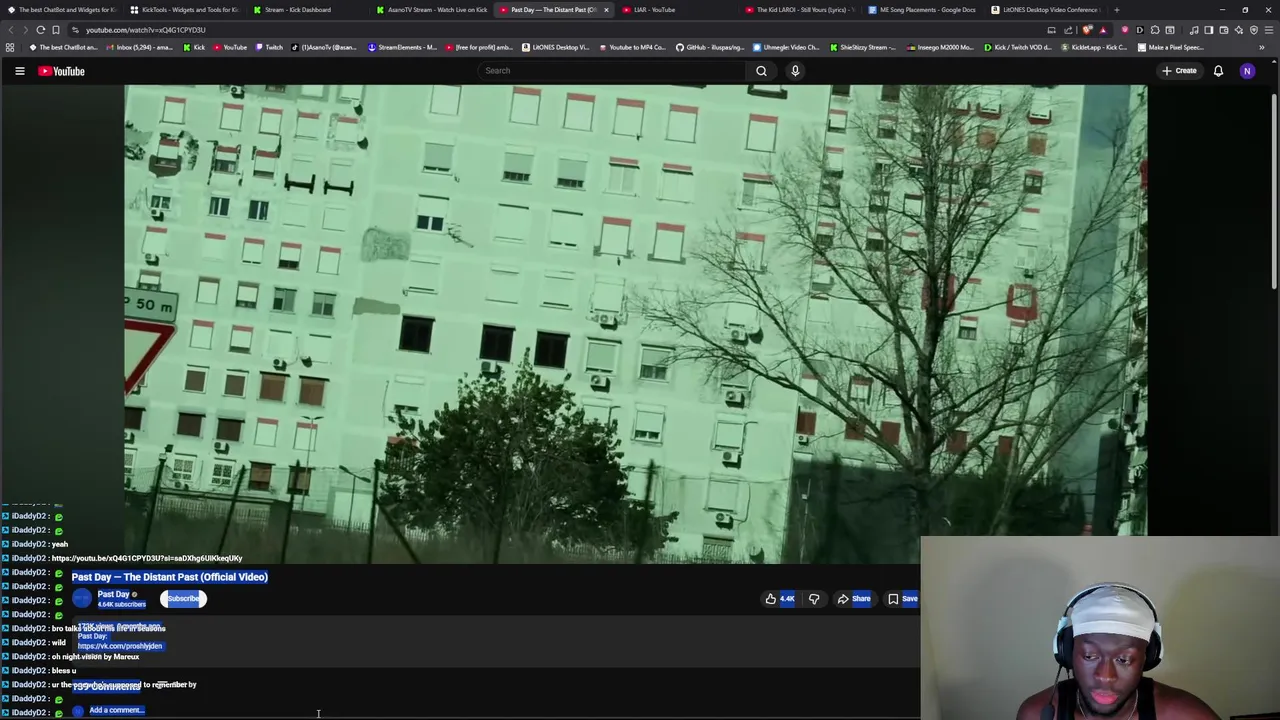Open media control music note icon
This screenshot has height=720, width=1280.
(1194, 30)
